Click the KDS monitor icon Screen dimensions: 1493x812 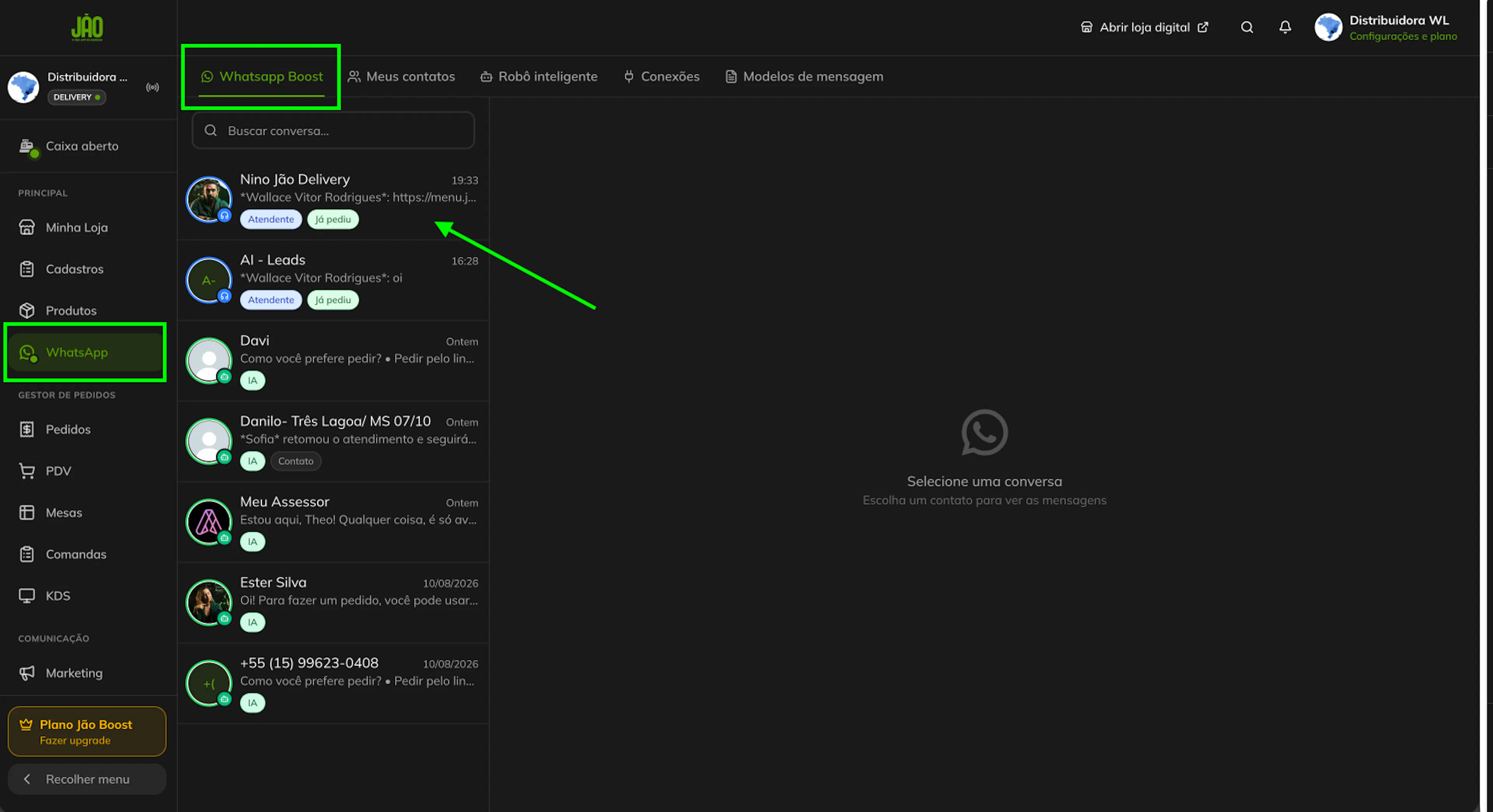(27, 596)
